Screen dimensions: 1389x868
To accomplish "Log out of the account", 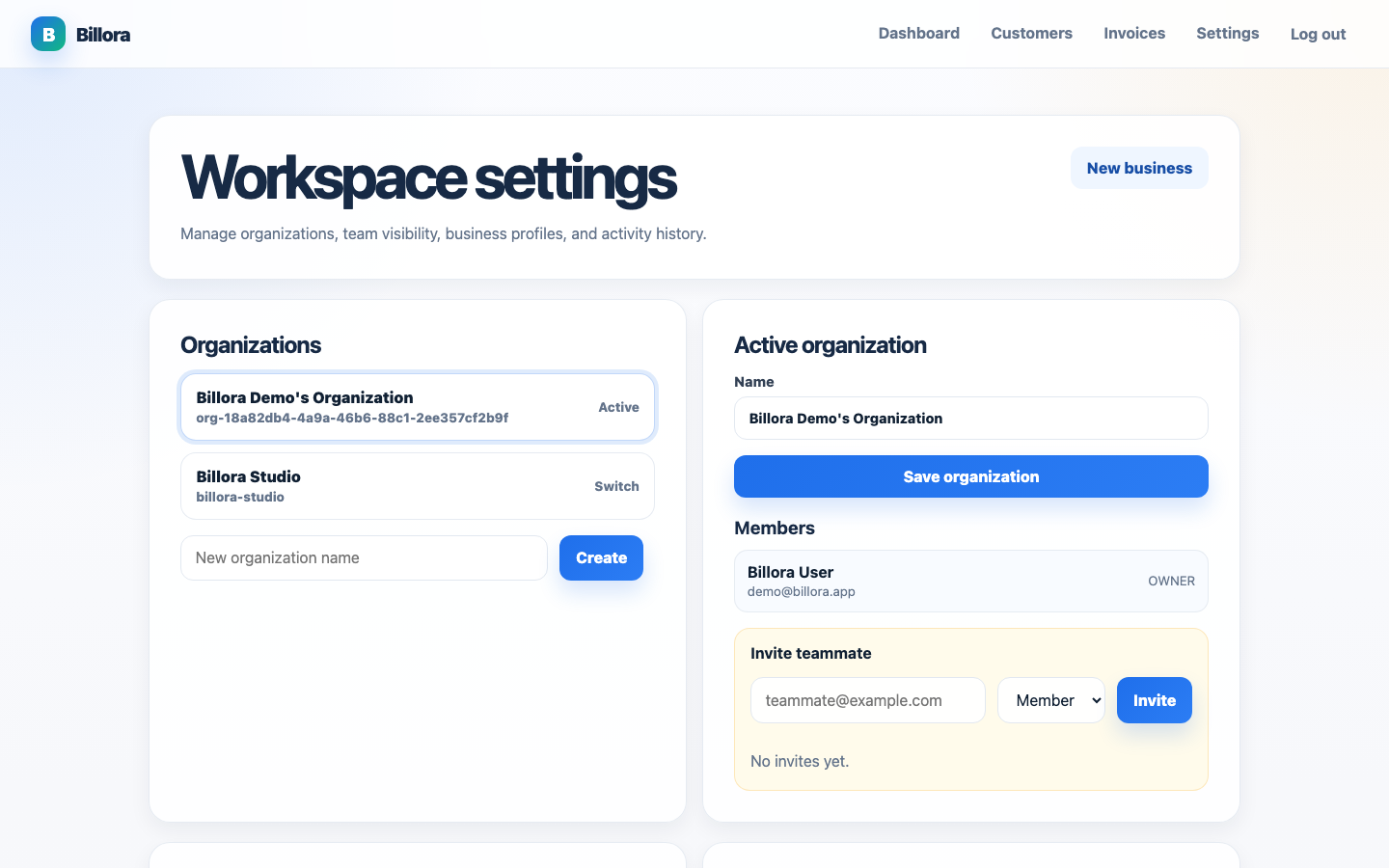I will 1318,34.
